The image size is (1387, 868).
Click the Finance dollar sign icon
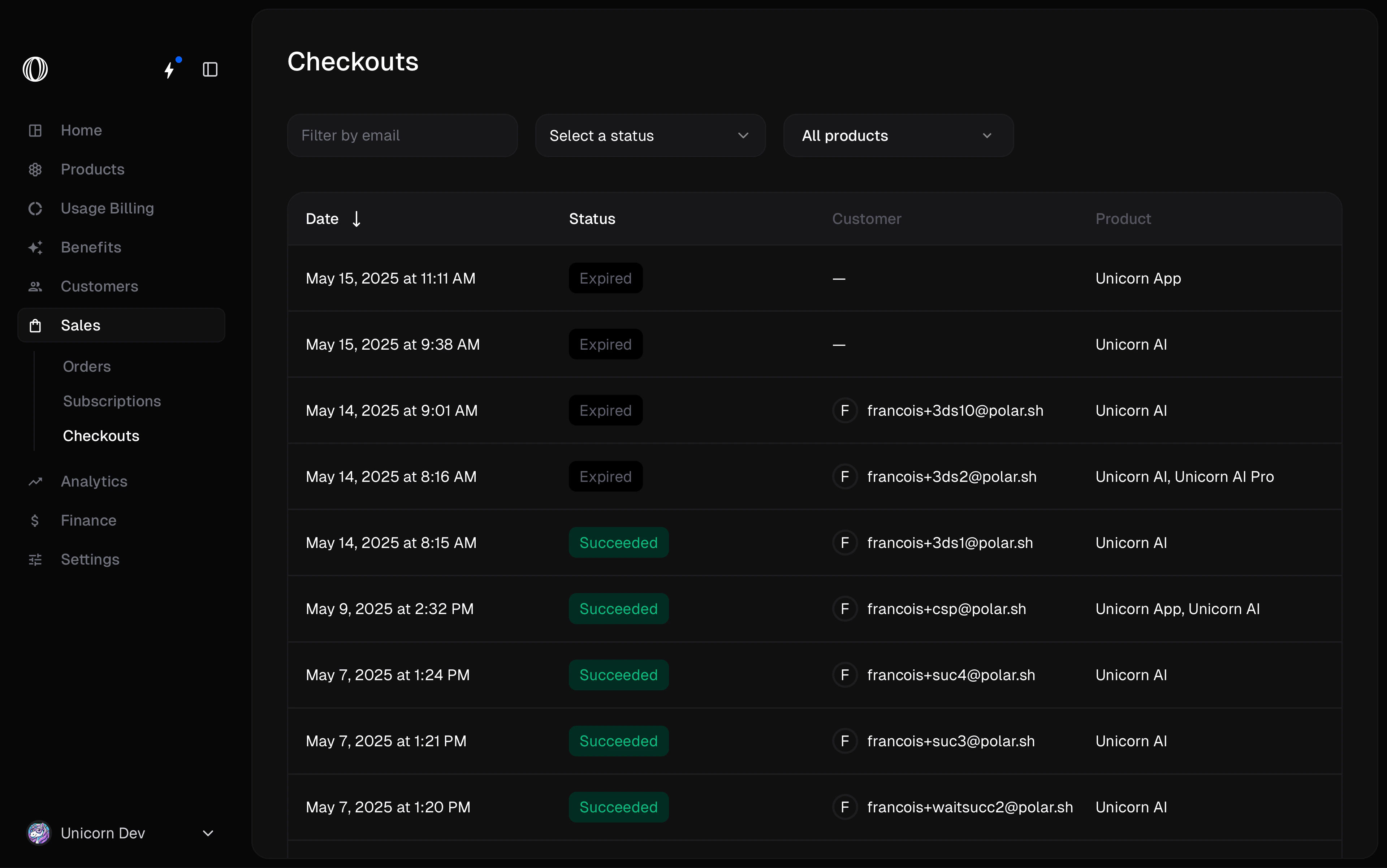(35, 520)
